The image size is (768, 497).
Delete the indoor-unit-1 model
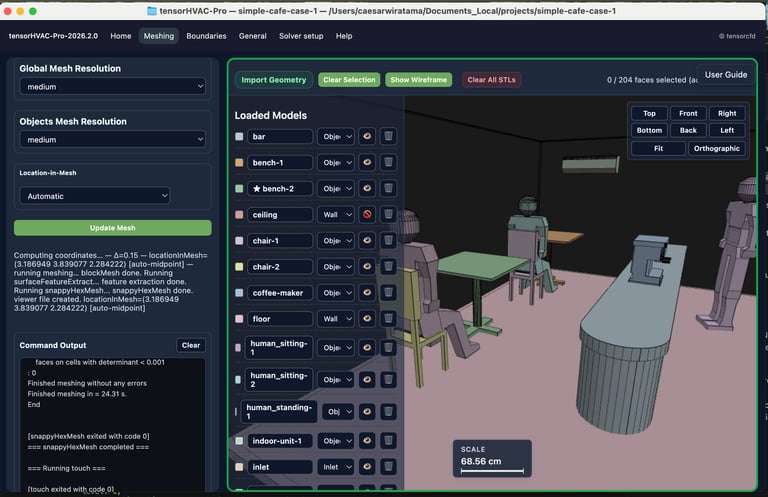[x=388, y=441]
